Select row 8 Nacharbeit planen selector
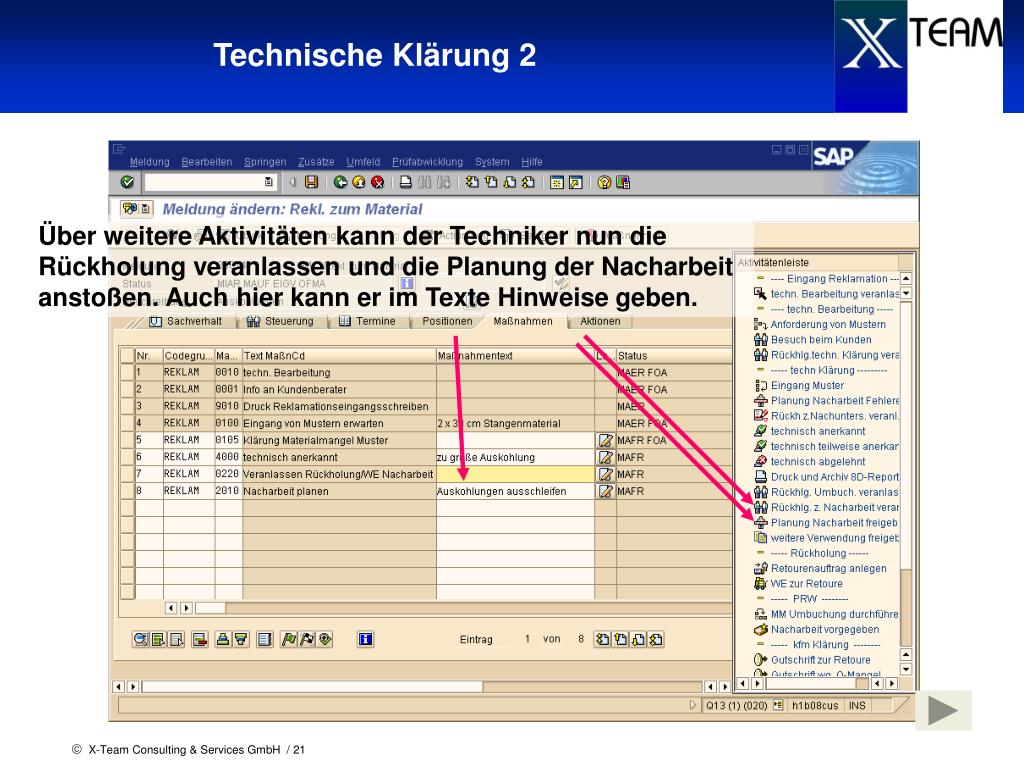 click(127, 491)
